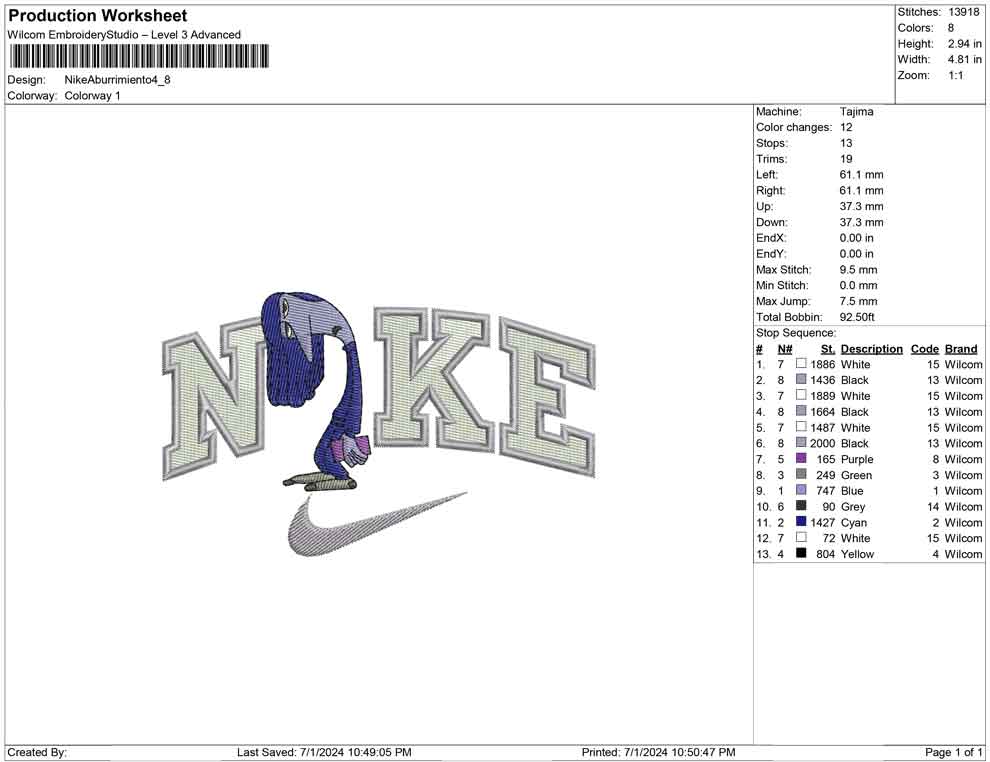Click the Stitches value 13918
This screenshot has height=762, width=990.
coord(964,12)
